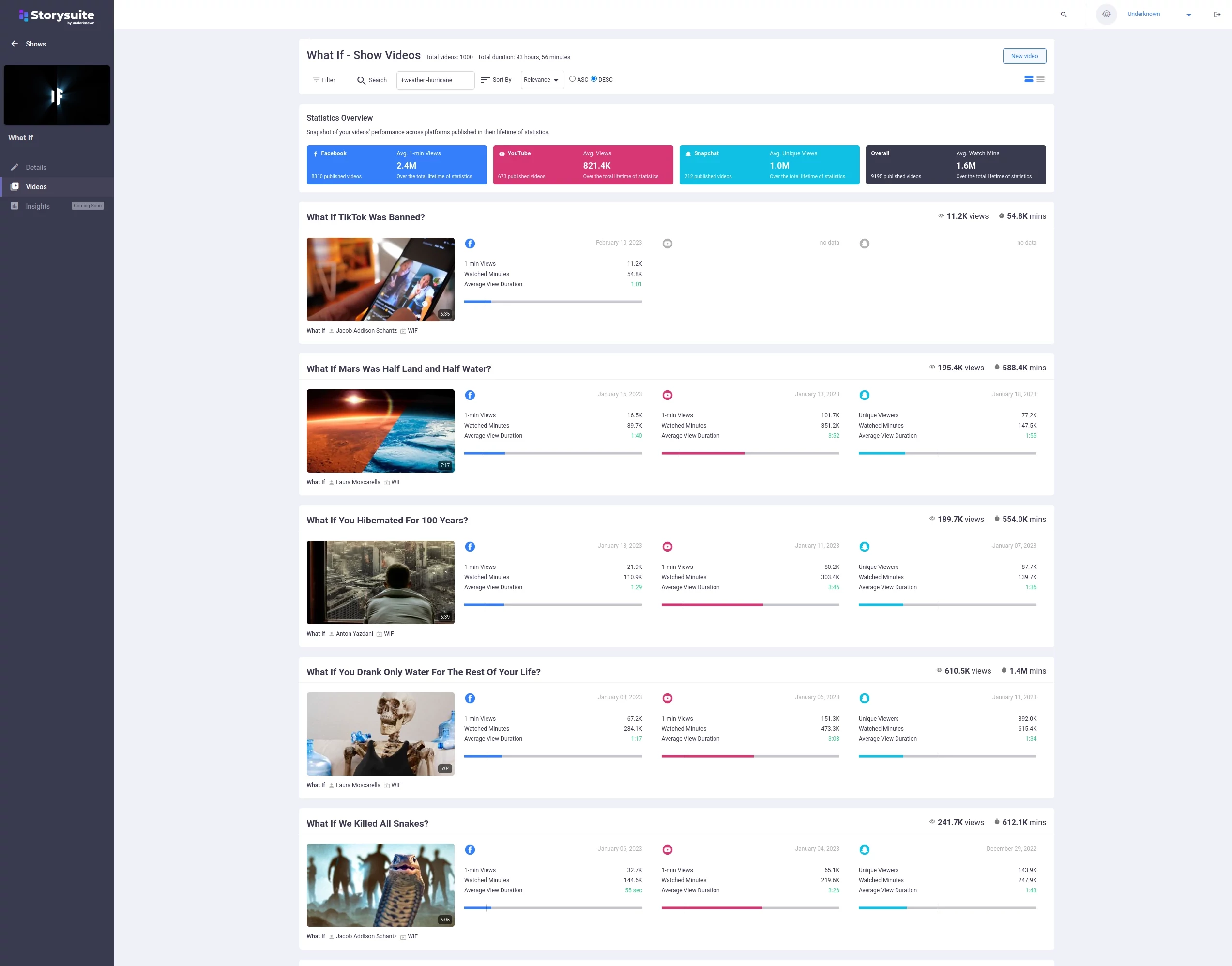Select the YouTube icon on Mars video stats
Viewport: 1232px width, 966px height.
click(667, 395)
